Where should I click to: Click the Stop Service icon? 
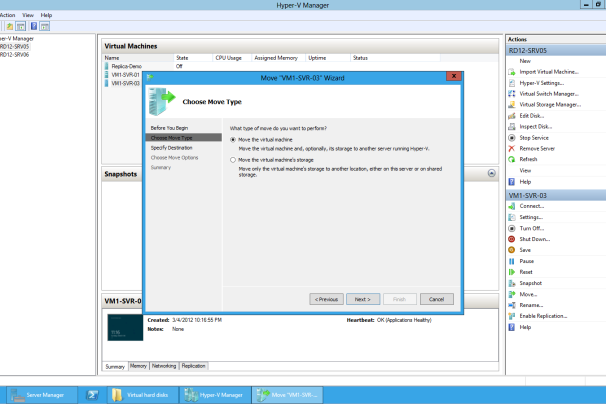[512, 138]
